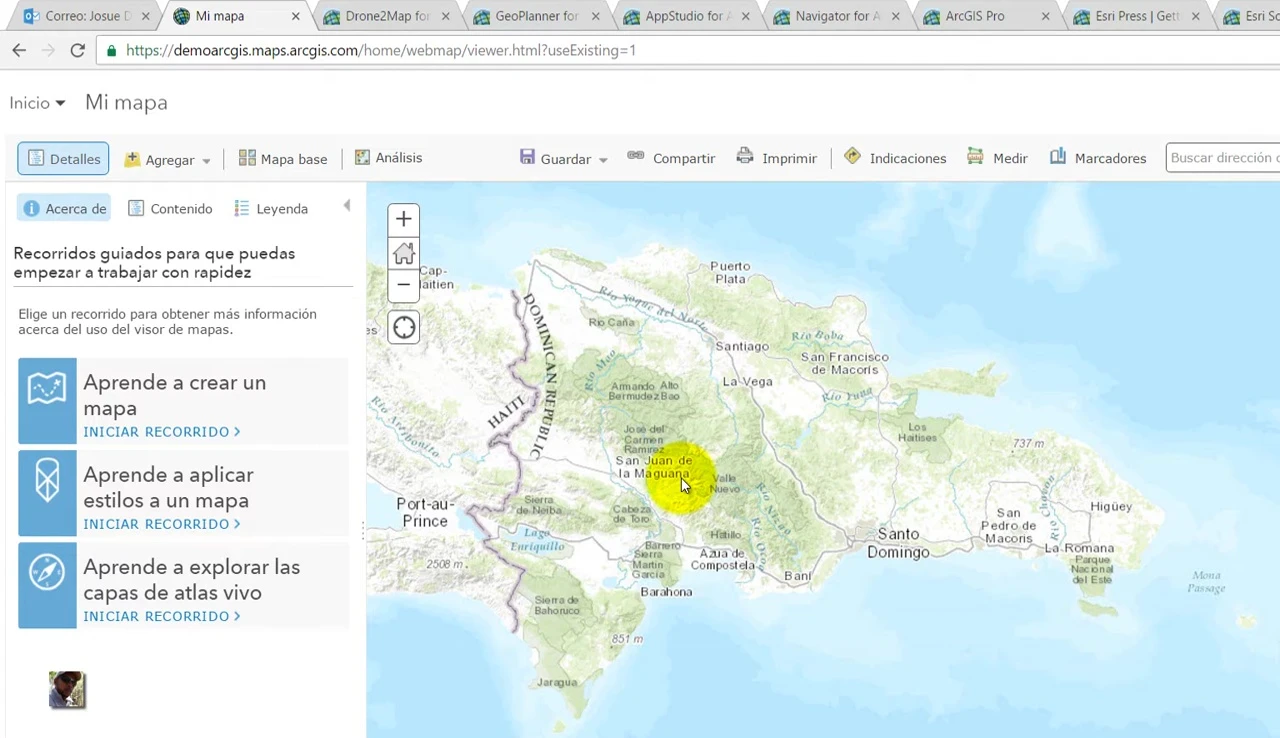
Task: Click the Imprimir button
Action: tap(777, 158)
